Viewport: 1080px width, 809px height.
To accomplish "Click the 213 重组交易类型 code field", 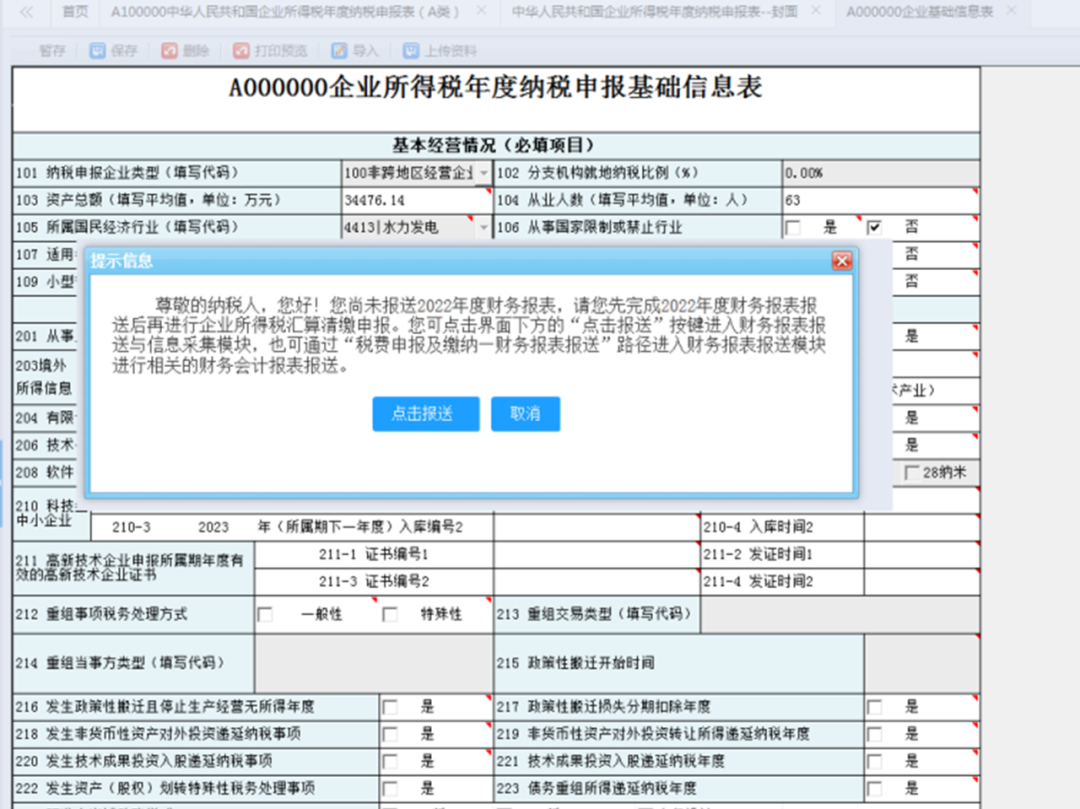I will pyautogui.click(x=840, y=615).
